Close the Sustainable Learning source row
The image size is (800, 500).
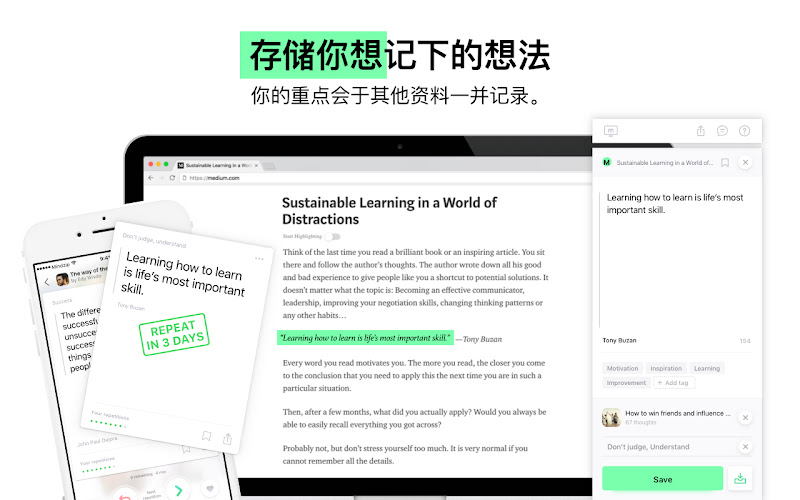(745, 162)
